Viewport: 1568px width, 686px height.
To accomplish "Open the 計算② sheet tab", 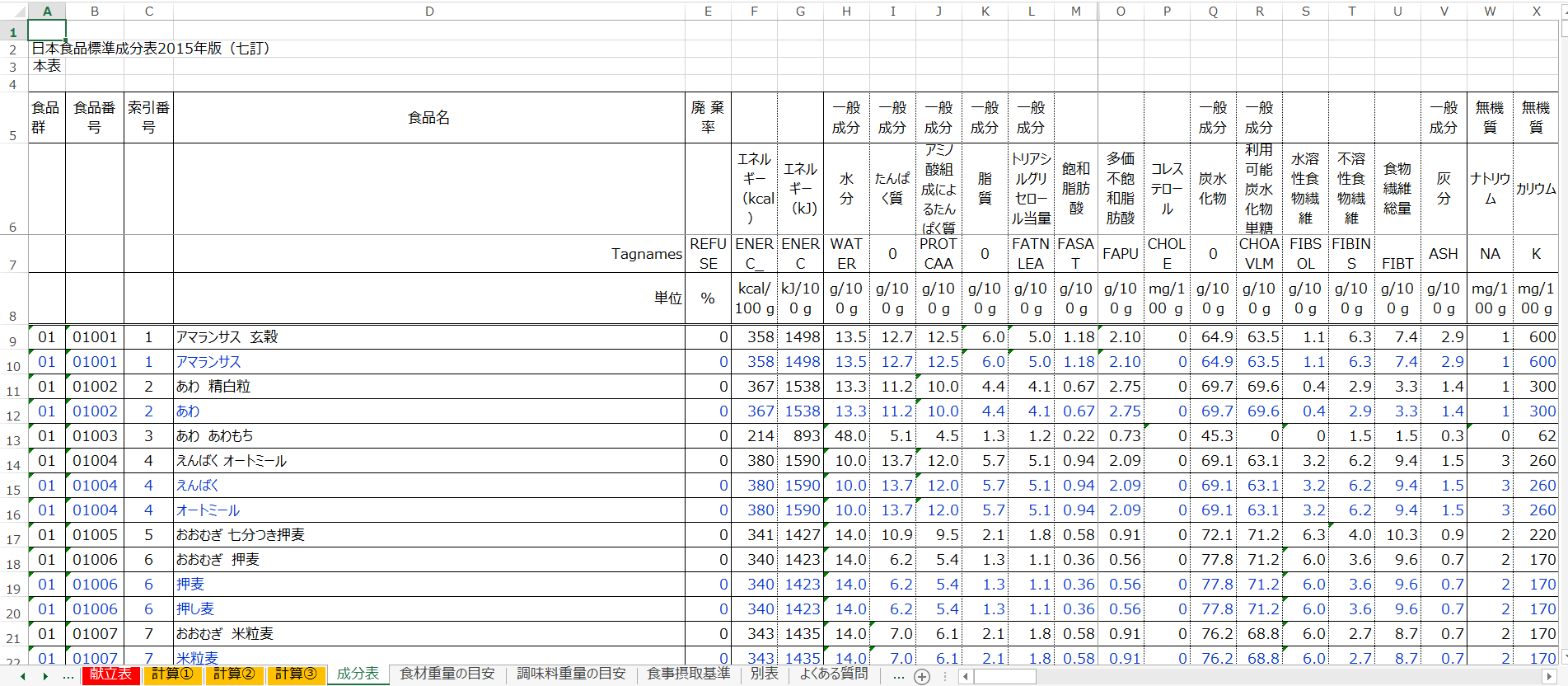I will [234, 674].
